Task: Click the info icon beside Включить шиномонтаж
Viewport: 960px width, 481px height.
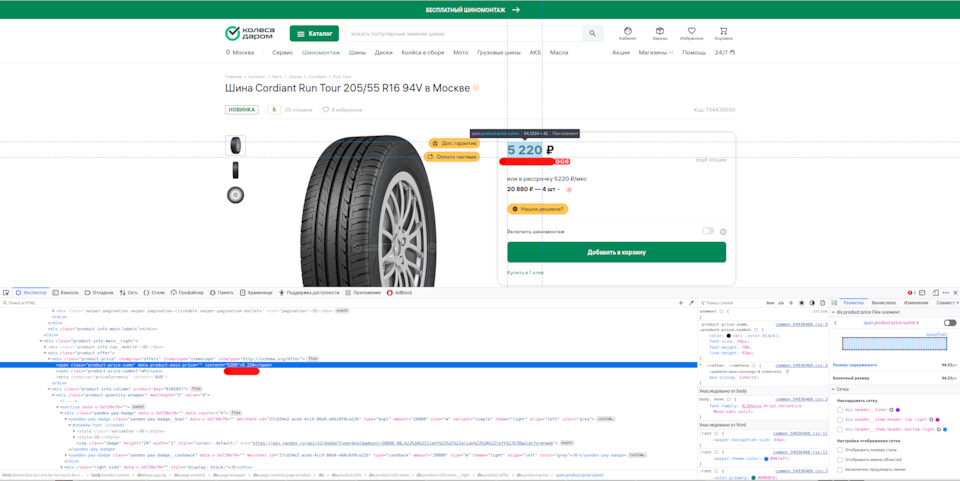Action: 723,232
